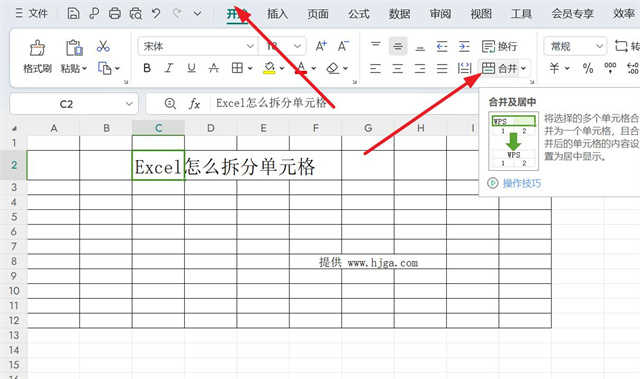
Task: Expand the quick access toolbar chevron
Action: [x=197, y=13]
